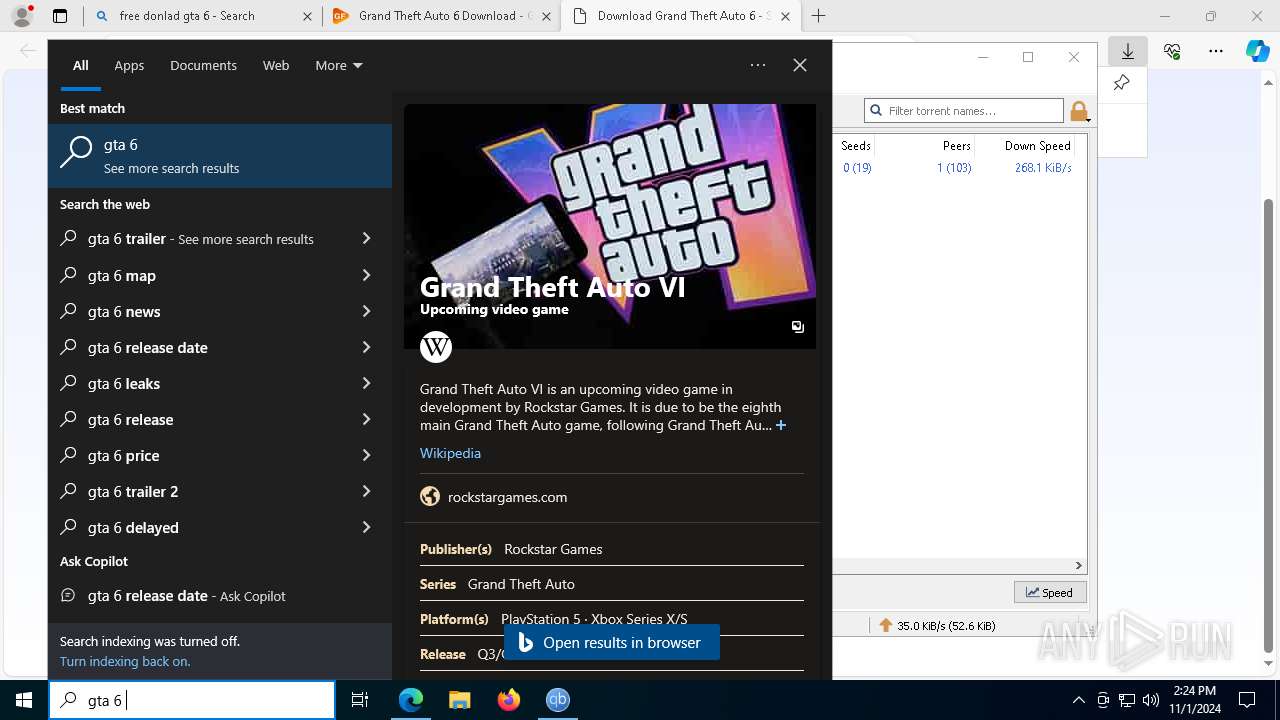
Task: Open the Edge downloads icon
Action: coord(1128,51)
